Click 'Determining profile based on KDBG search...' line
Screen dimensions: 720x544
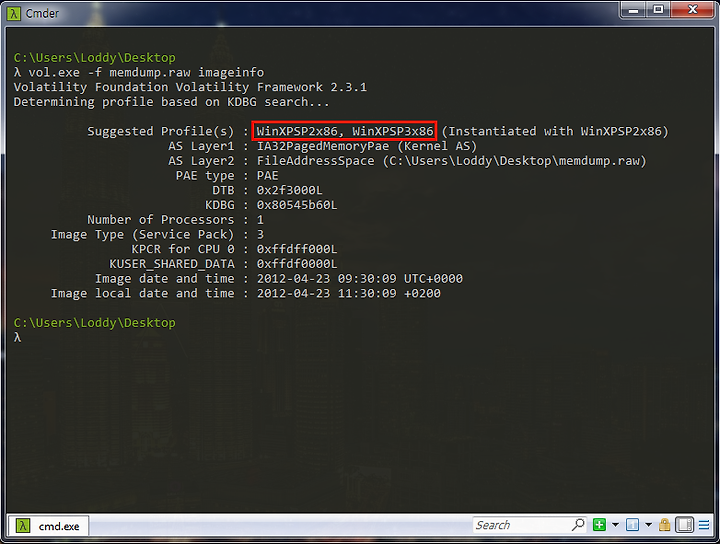click(171, 102)
